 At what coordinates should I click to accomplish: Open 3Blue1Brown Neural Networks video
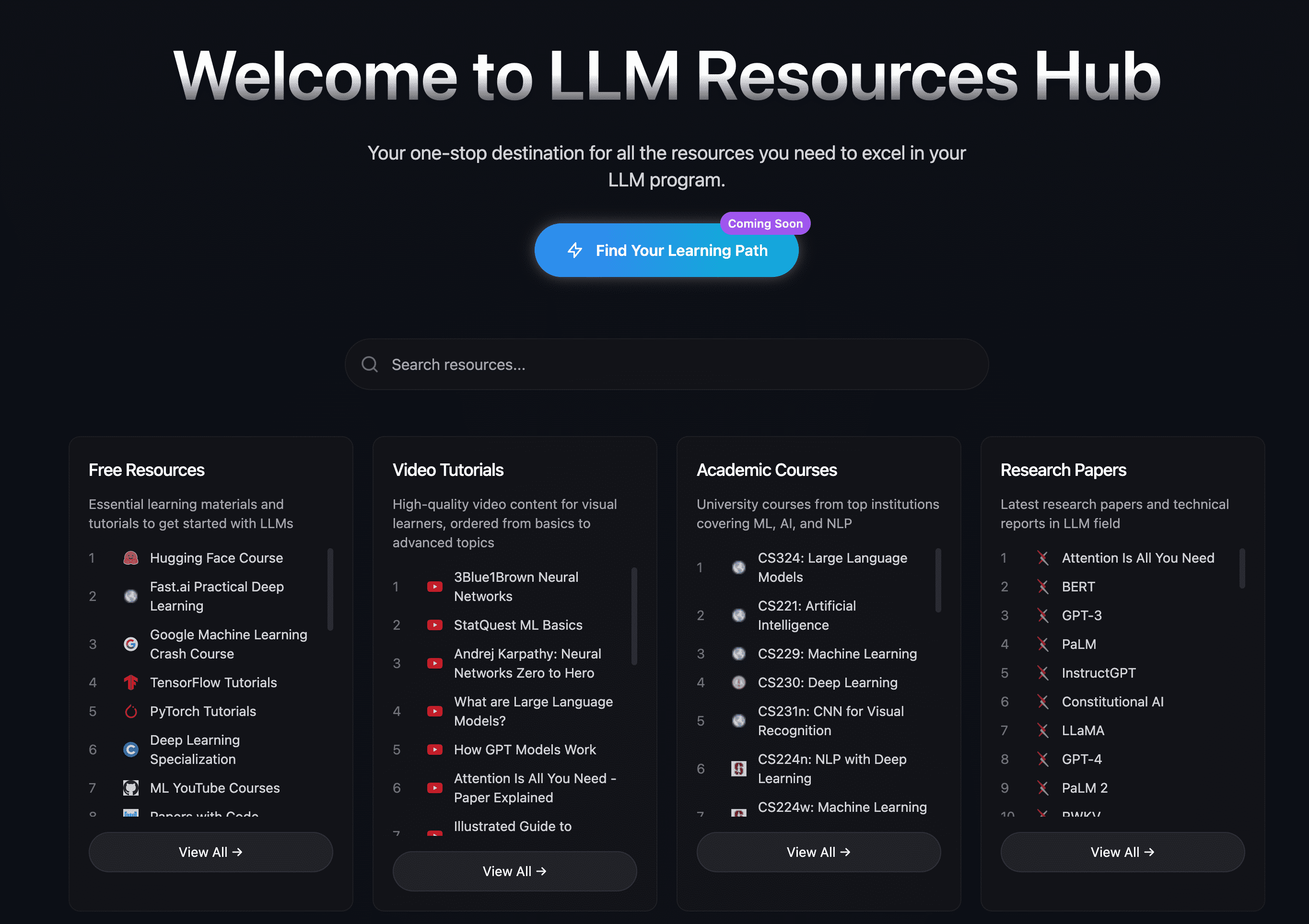516,587
